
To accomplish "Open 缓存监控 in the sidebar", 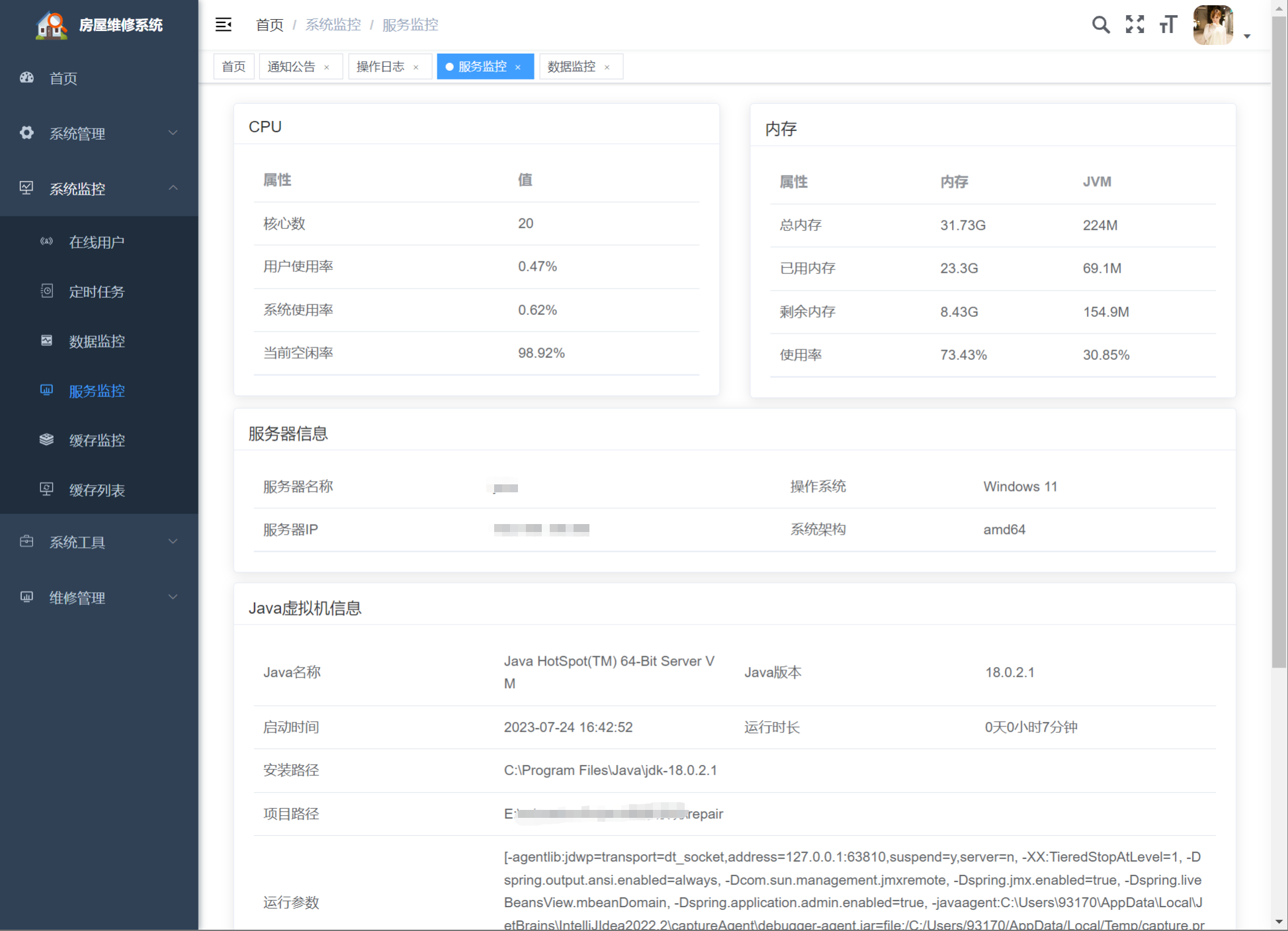I will click(97, 441).
